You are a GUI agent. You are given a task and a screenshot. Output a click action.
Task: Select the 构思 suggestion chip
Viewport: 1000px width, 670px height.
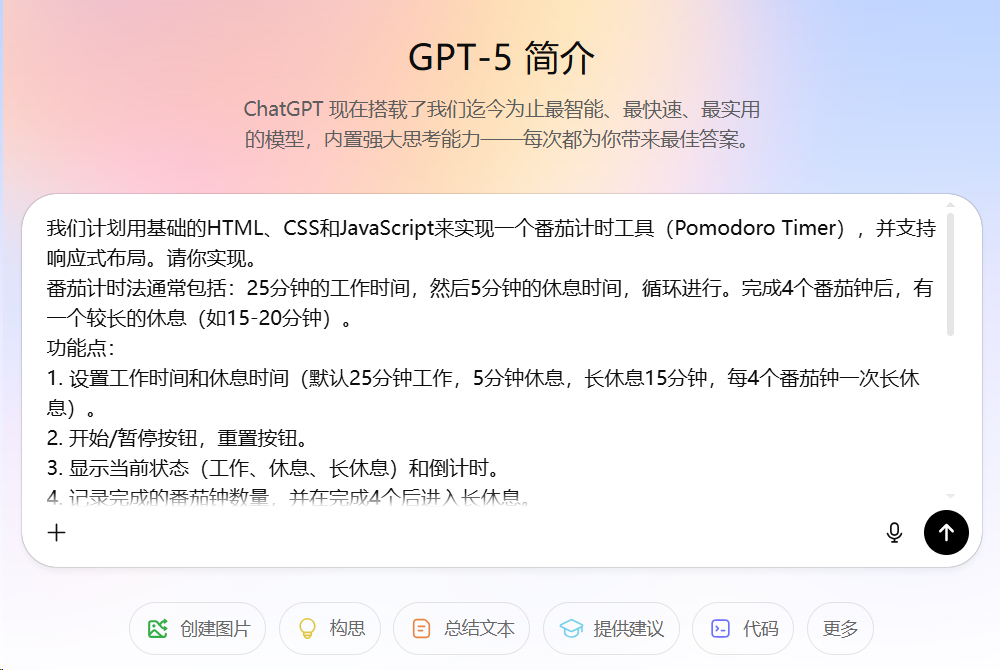tap(330, 629)
